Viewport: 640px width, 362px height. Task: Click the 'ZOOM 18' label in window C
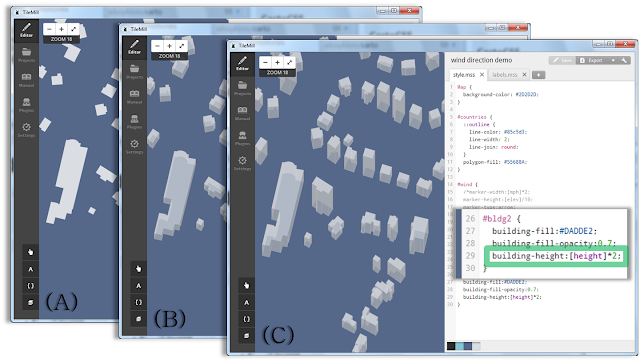(x=277, y=73)
